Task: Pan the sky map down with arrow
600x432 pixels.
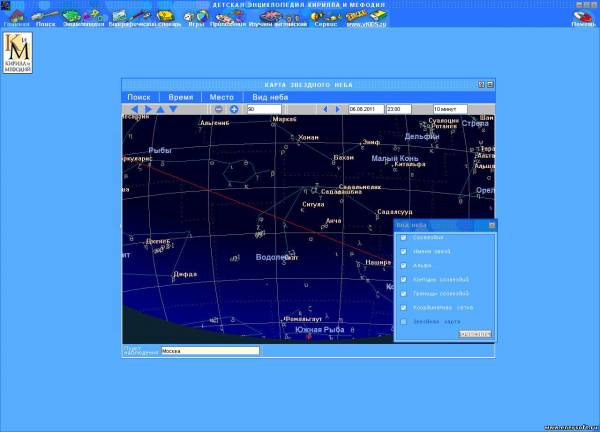Action: 173,109
